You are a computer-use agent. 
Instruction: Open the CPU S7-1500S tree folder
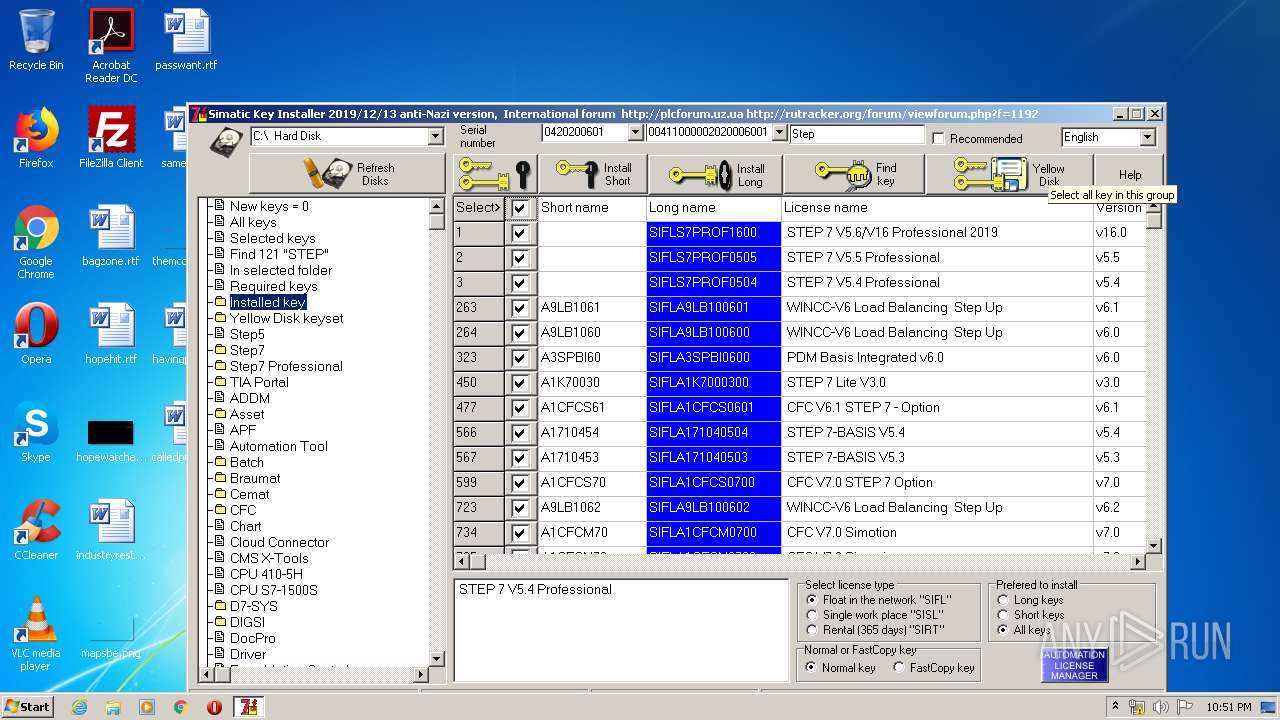273,590
